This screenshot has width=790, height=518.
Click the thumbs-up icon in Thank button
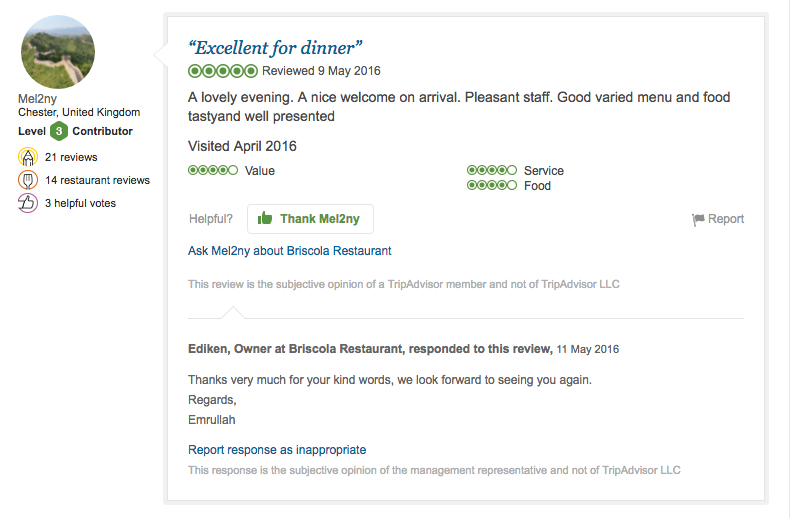point(265,218)
